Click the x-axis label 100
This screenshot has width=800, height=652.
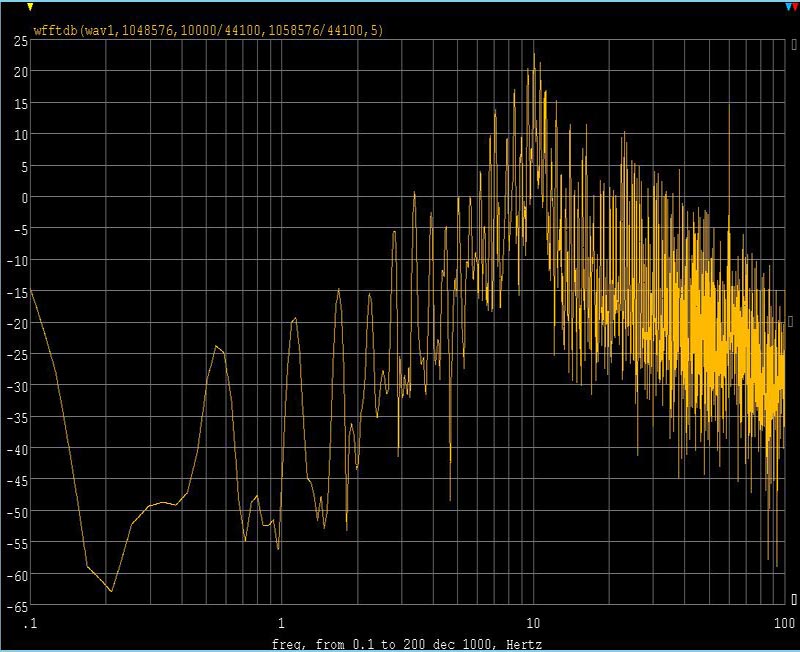[785, 623]
